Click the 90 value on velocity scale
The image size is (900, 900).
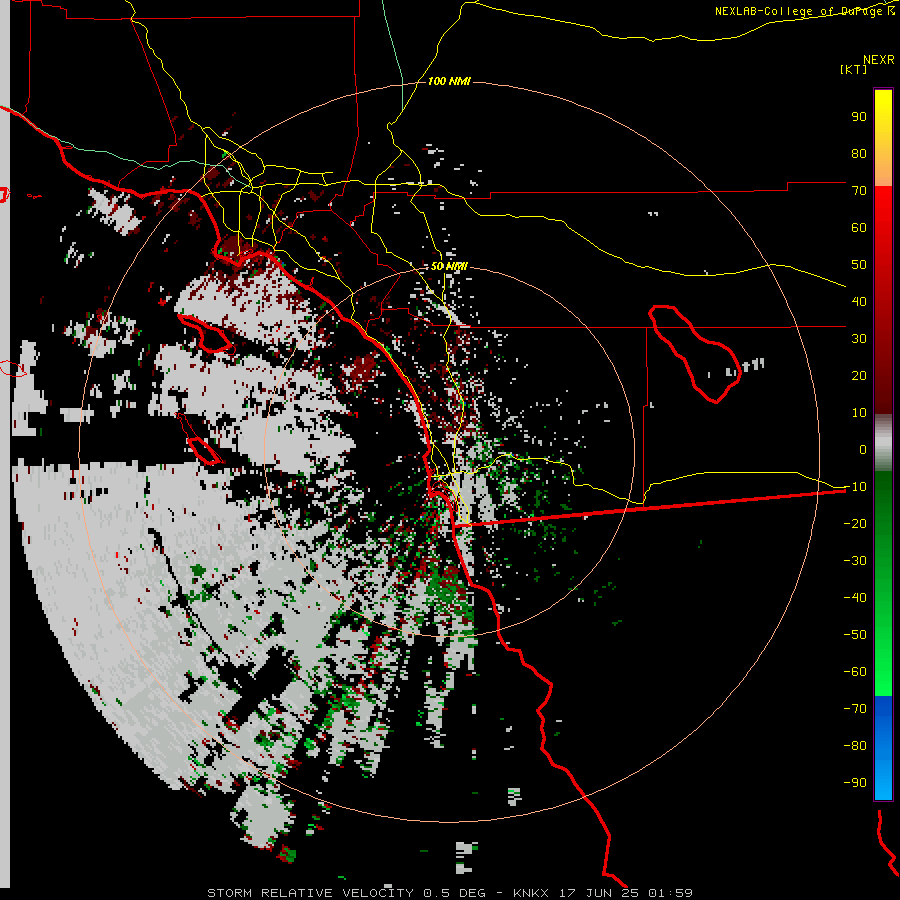859,117
